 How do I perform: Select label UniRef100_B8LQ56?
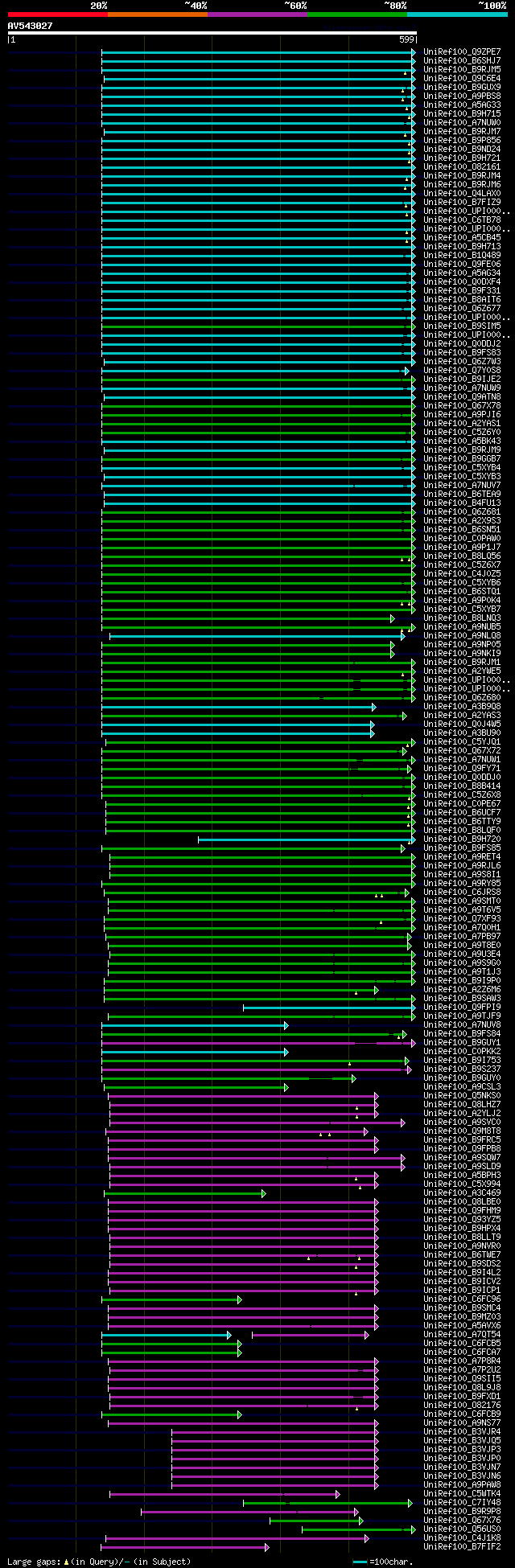pyautogui.click(x=461, y=556)
